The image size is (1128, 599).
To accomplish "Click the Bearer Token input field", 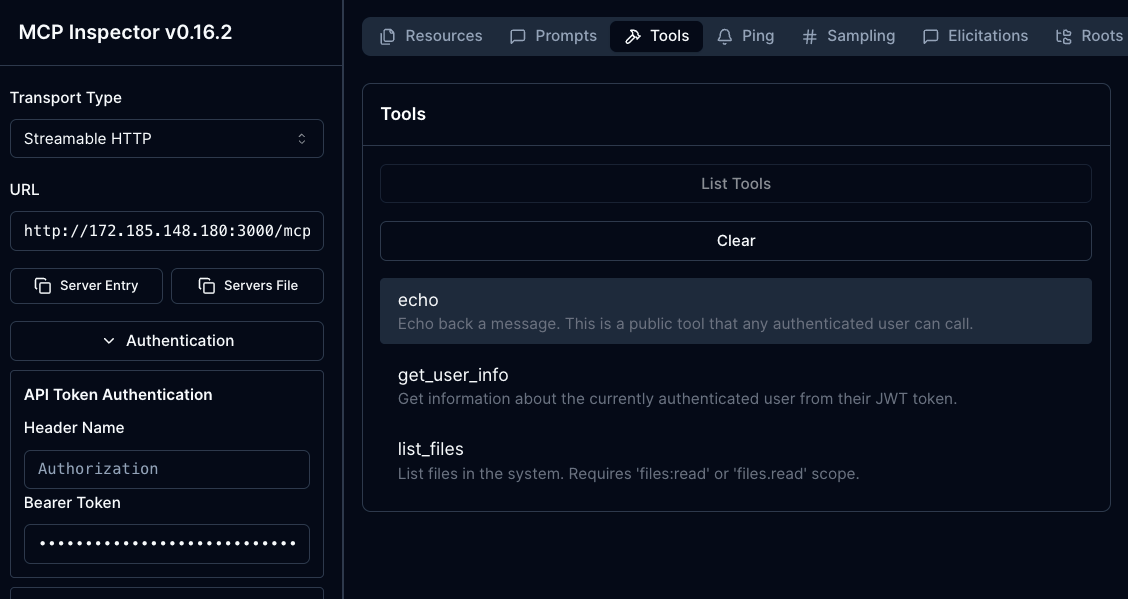I will (x=166, y=544).
